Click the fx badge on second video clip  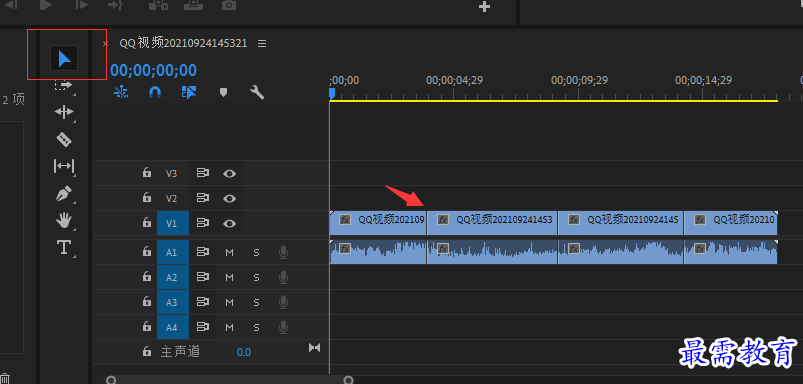(x=443, y=220)
